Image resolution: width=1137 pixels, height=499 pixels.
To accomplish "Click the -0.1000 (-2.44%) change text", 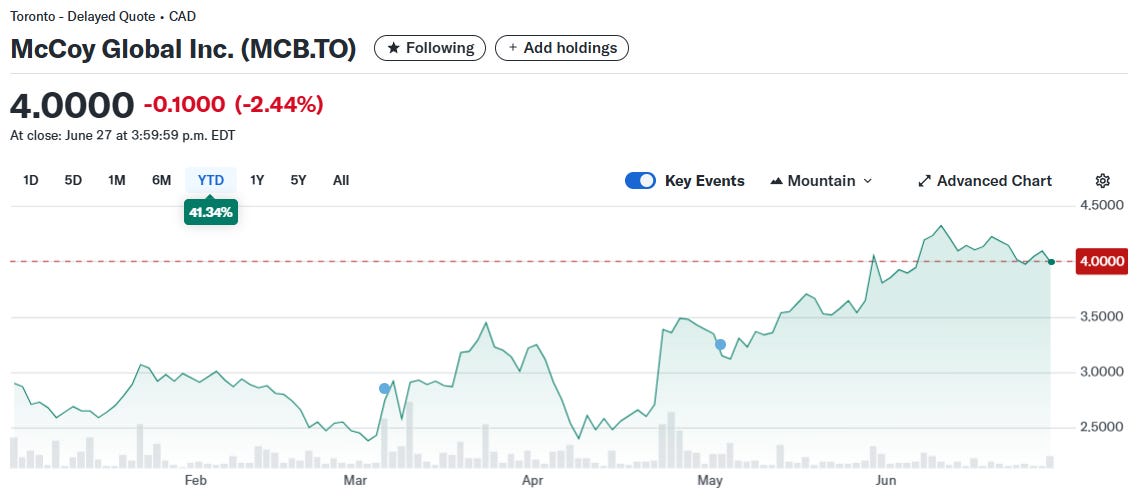I will [x=233, y=104].
